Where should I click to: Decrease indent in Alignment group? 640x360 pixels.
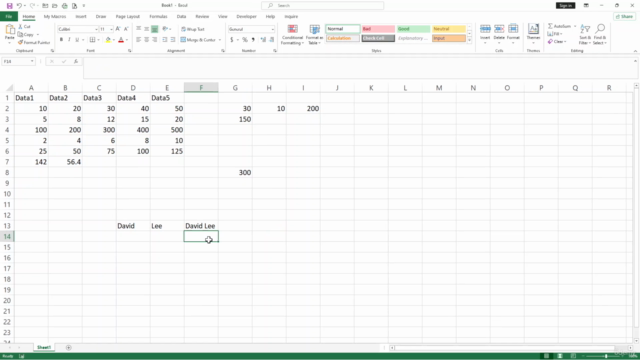[x=165, y=40]
